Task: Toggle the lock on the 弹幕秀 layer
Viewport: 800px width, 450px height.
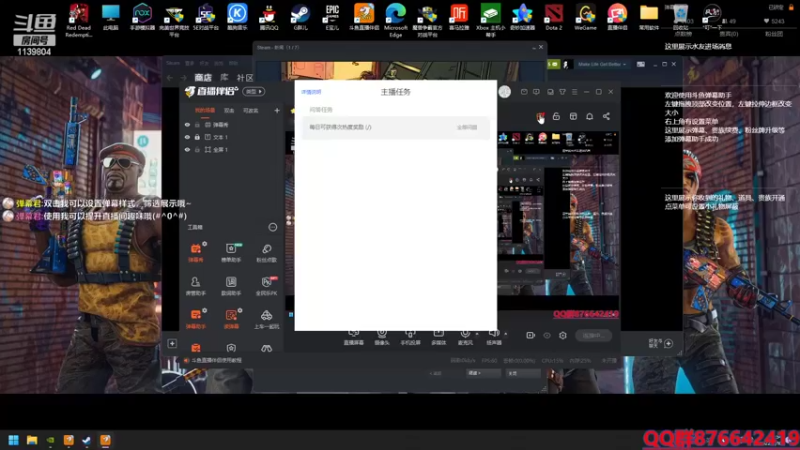Action: tap(197, 124)
